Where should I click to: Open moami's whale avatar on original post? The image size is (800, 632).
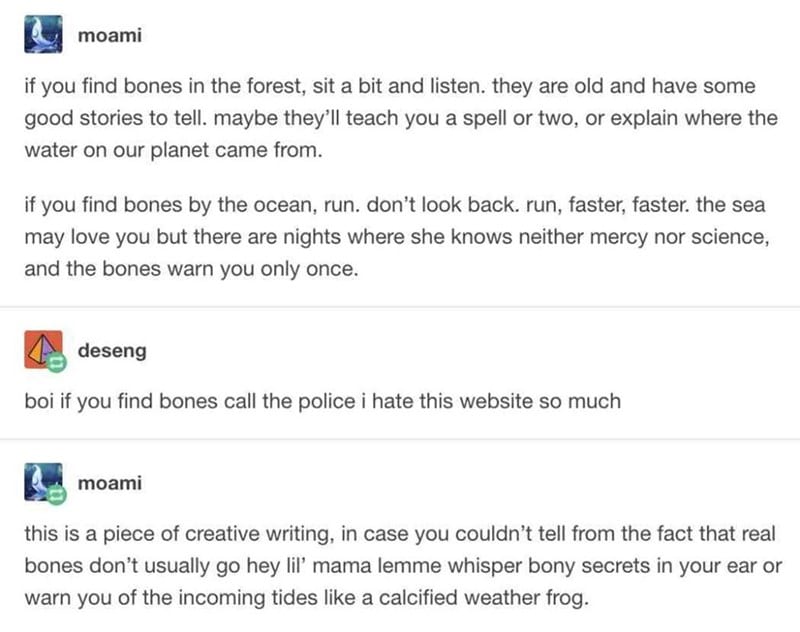(x=43, y=34)
